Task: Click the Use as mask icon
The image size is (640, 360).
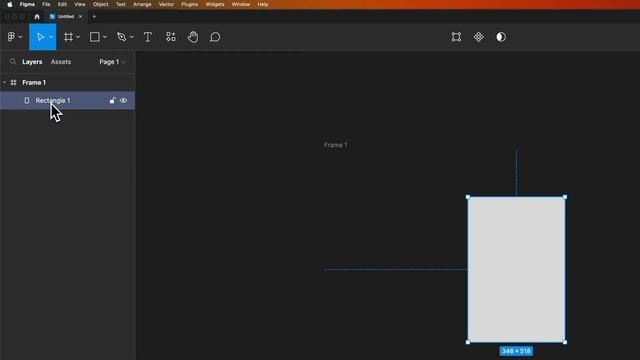Action: 501,37
